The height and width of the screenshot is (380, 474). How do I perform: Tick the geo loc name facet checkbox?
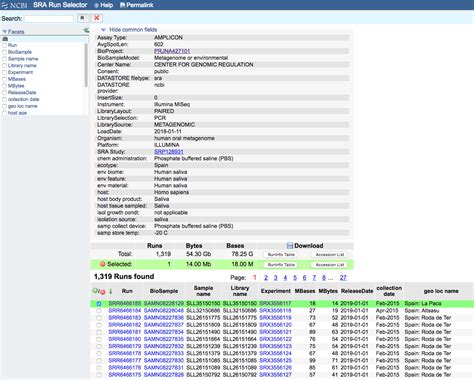pyautogui.click(x=5, y=106)
